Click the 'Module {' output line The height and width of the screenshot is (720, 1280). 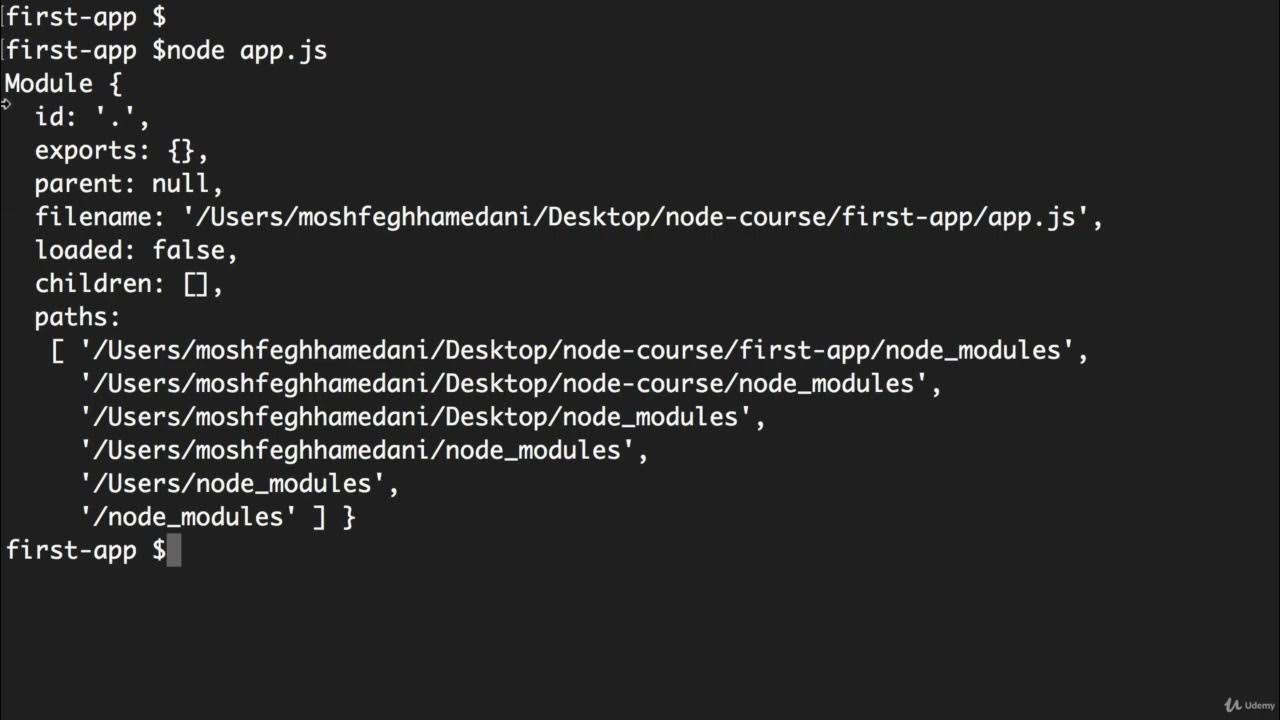click(63, 83)
